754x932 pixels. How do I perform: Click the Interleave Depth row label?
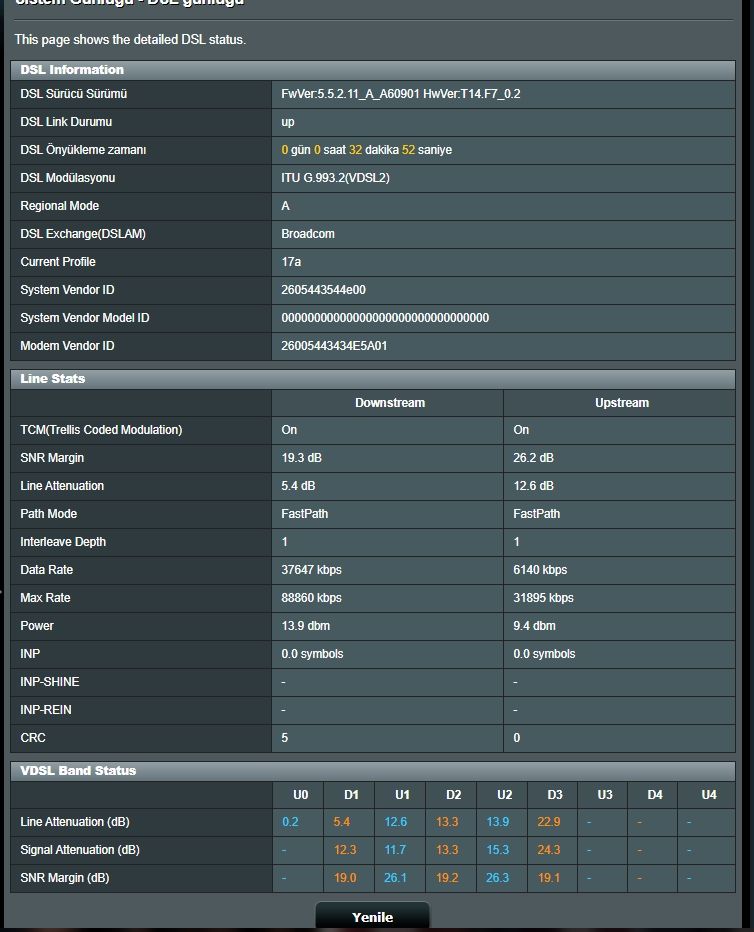(63, 541)
